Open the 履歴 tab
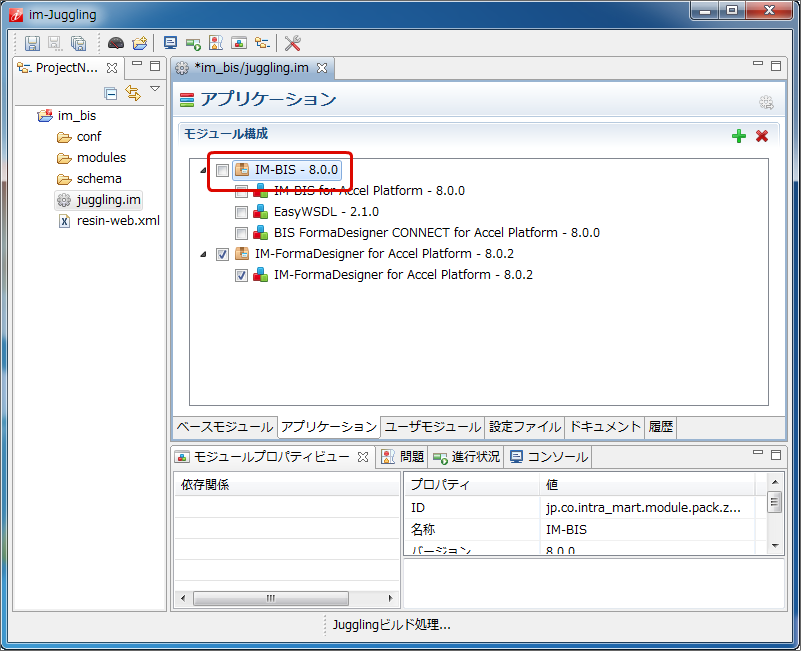The width and height of the screenshot is (801, 651). pyautogui.click(x=661, y=427)
